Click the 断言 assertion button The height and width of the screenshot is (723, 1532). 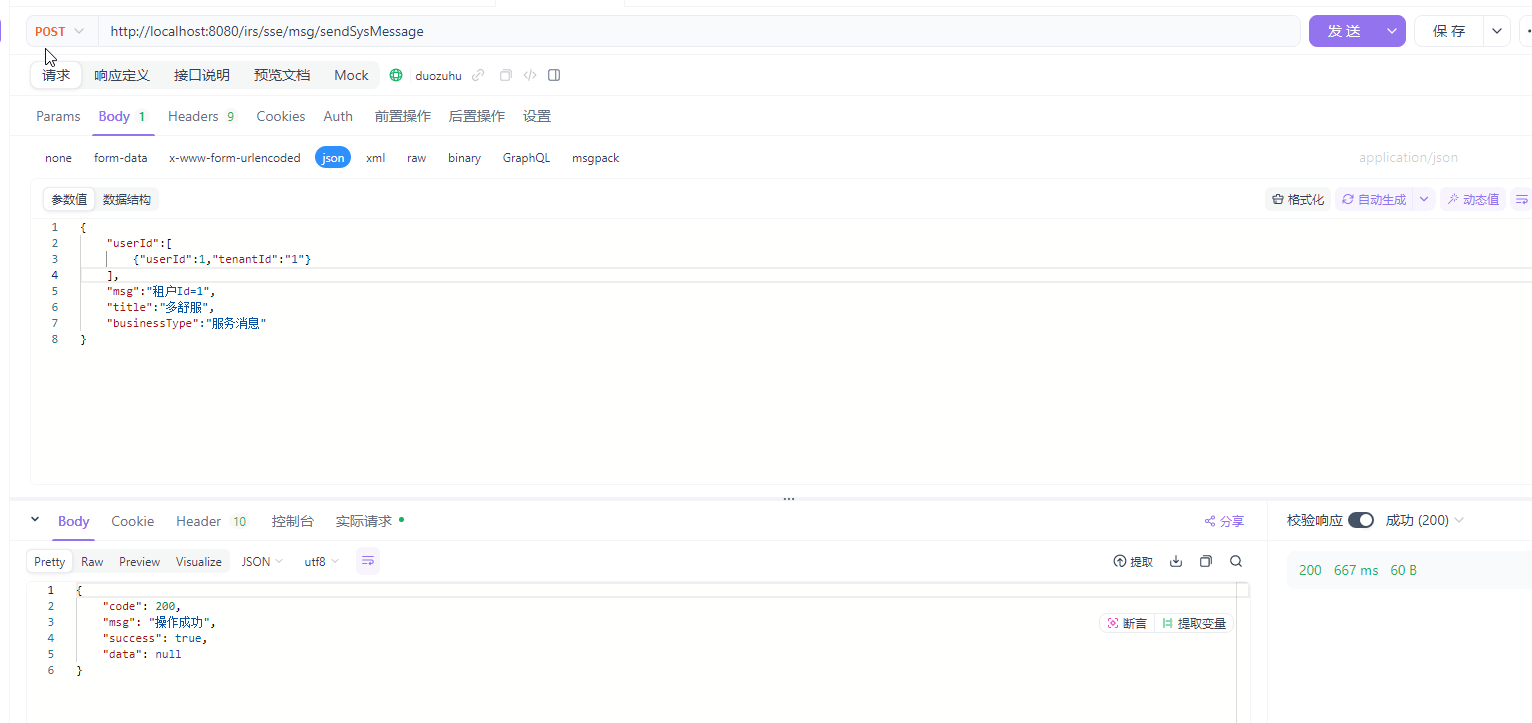(x=1127, y=623)
